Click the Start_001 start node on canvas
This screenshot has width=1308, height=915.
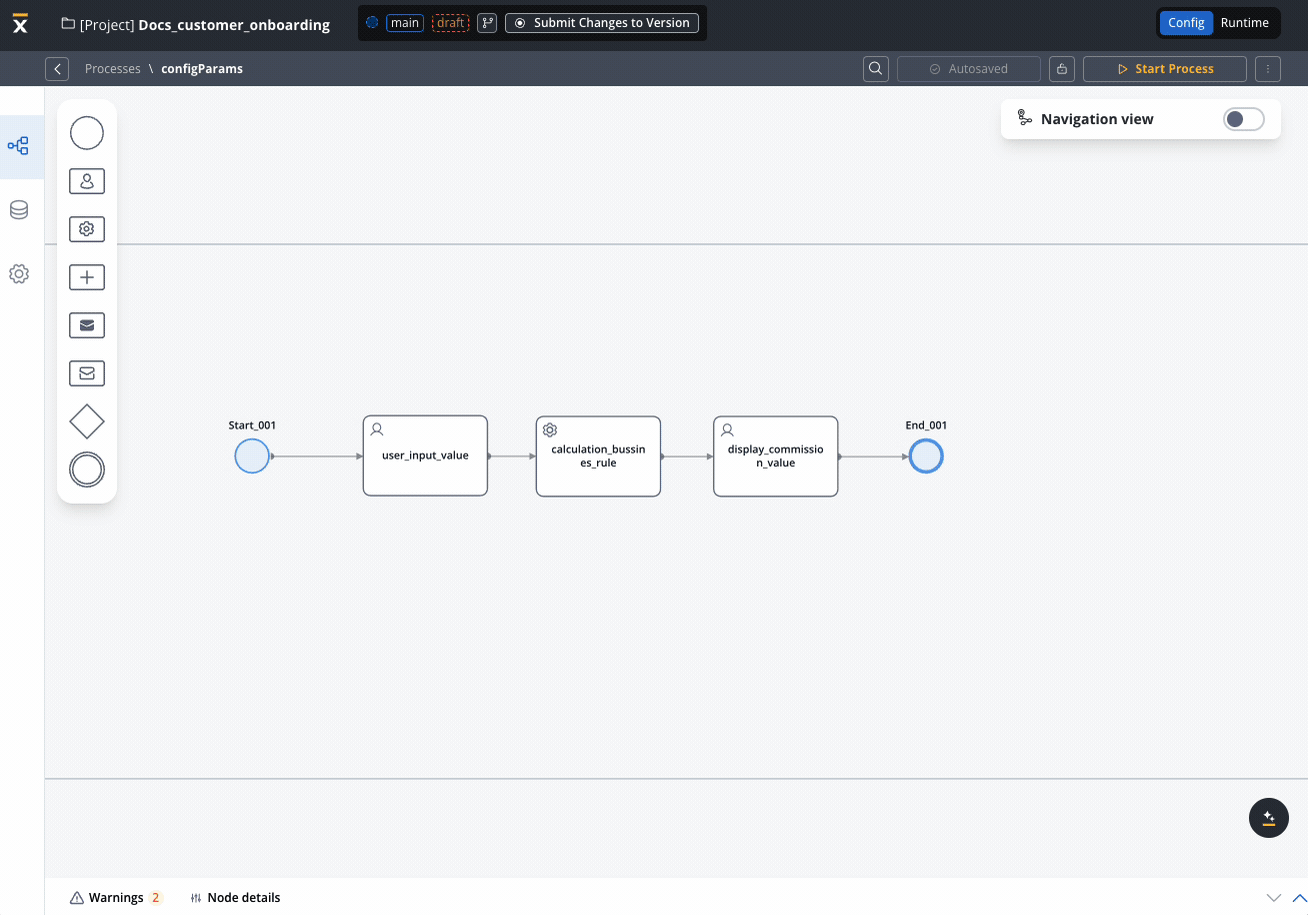pos(252,456)
